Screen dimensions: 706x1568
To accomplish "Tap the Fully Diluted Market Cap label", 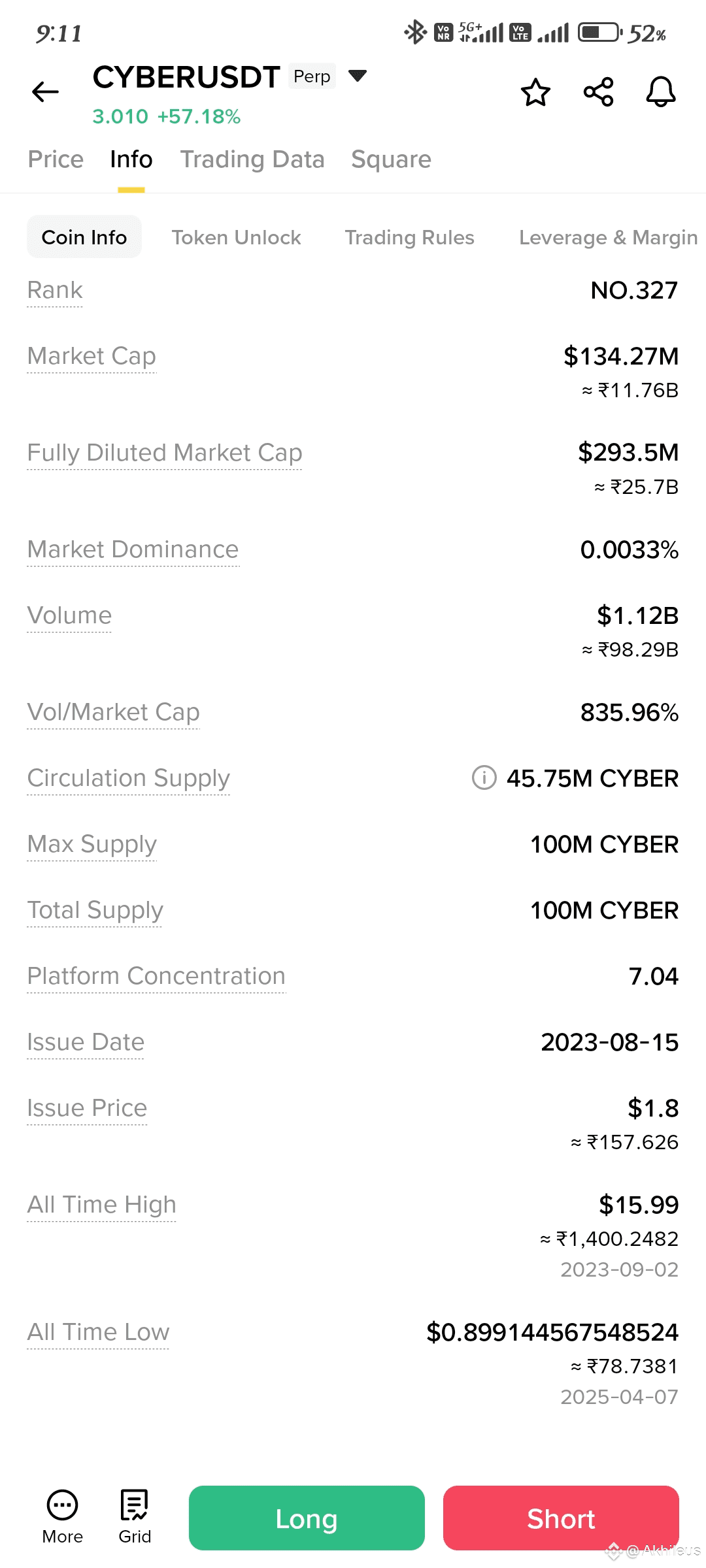I will 165,453.
